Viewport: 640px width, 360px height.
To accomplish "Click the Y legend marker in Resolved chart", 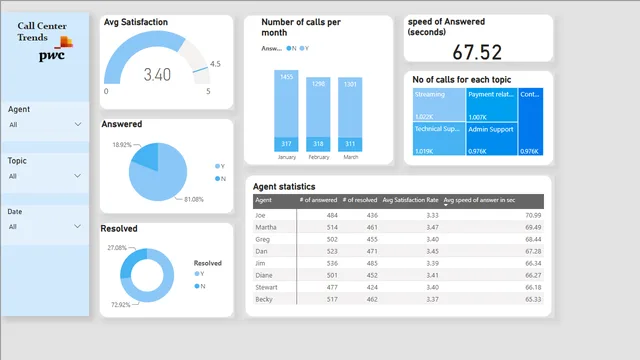I will coord(197,274).
